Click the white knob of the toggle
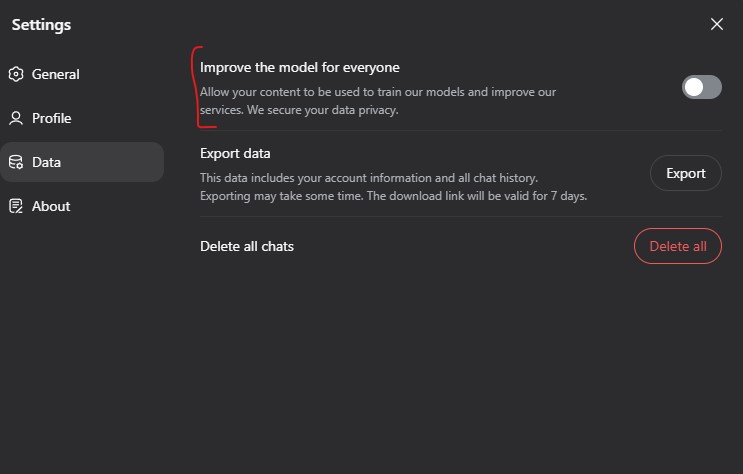This screenshot has width=743, height=474. [694, 87]
